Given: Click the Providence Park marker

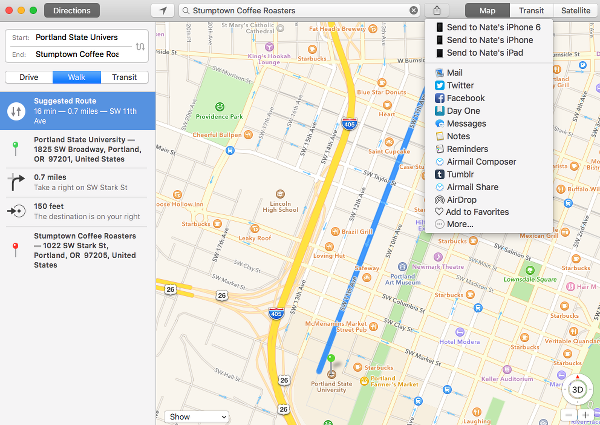Looking at the screenshot, I should tap(220, 106).
